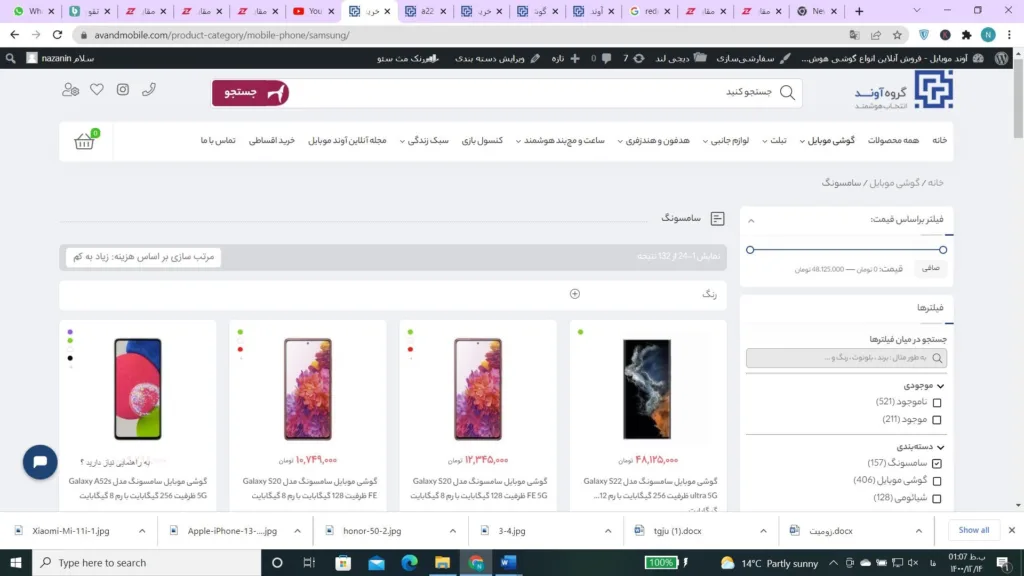Select the purple color dot on Galaxy A52s
1024x576 pixels.
(71, 332)
